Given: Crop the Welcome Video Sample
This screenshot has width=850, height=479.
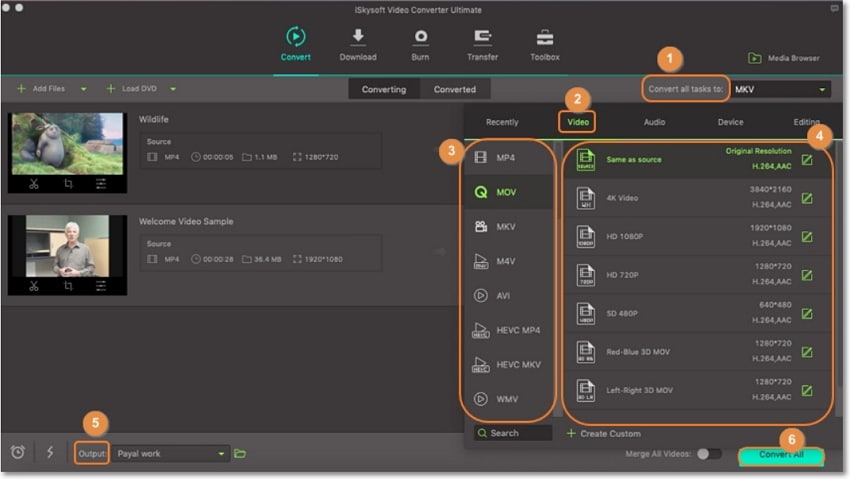Looking at the screenshot, I should (68, 286).
